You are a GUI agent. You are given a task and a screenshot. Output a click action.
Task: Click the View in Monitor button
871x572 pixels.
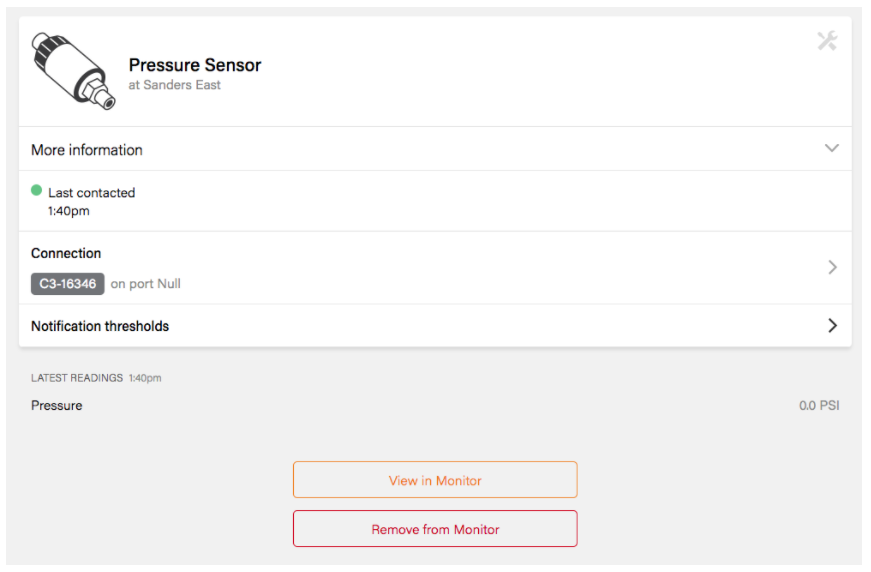click(x=435, y=480)
